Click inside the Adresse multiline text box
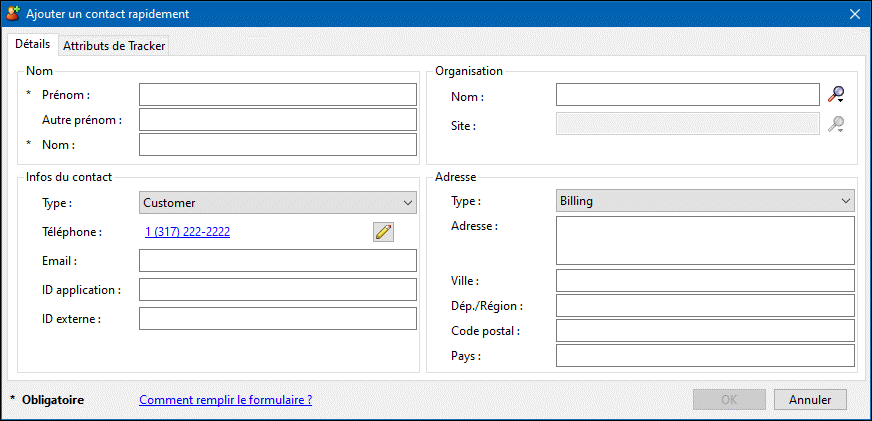 (x=704, y=240)
